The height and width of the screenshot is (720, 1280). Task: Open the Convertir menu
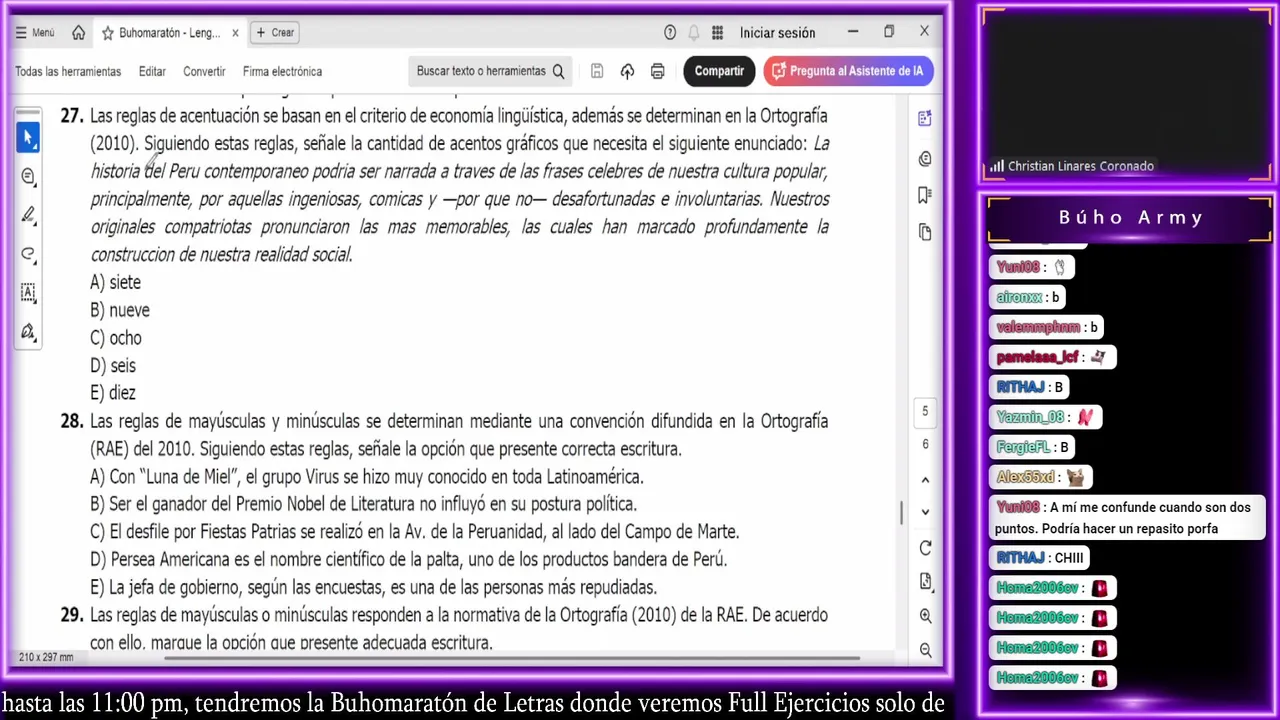tap(204, 71)
